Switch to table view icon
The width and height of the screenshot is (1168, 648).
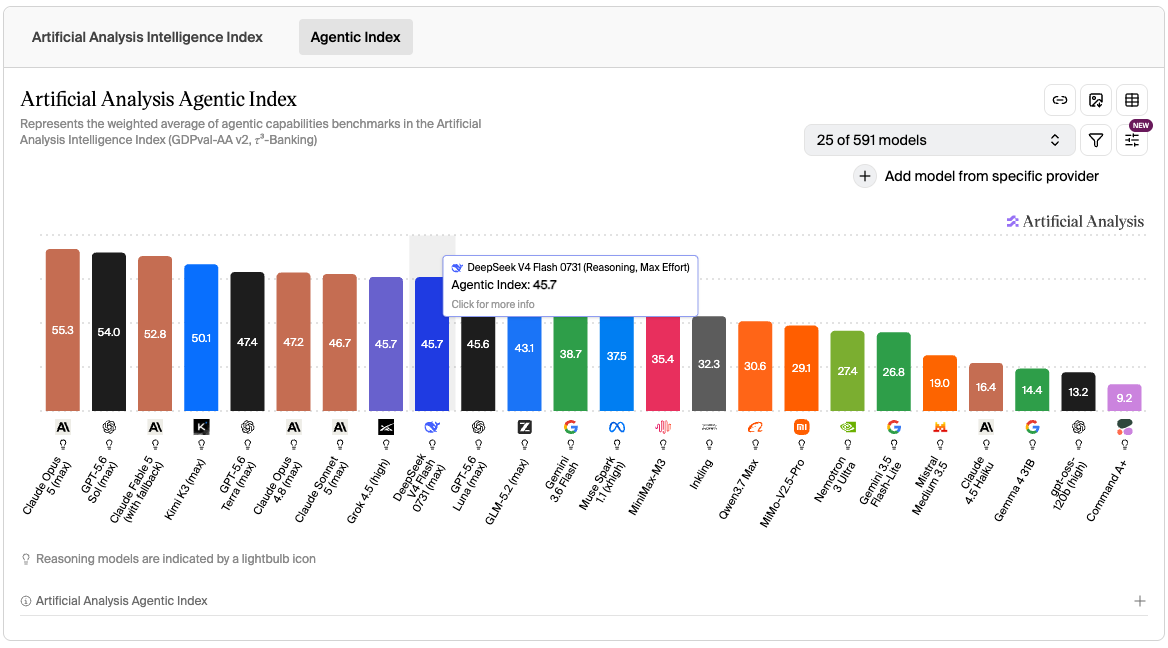click(x=1132, y=100)
